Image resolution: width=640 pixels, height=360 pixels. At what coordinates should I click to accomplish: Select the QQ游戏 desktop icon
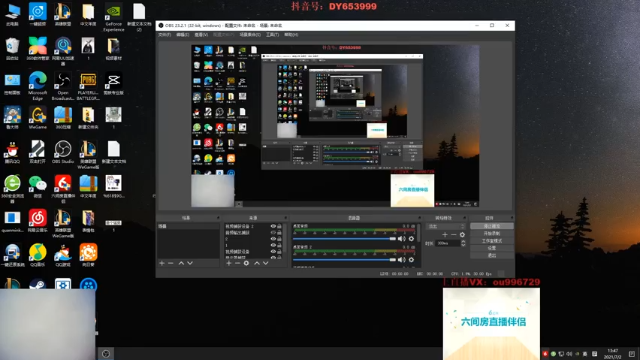tap(63, 255)
